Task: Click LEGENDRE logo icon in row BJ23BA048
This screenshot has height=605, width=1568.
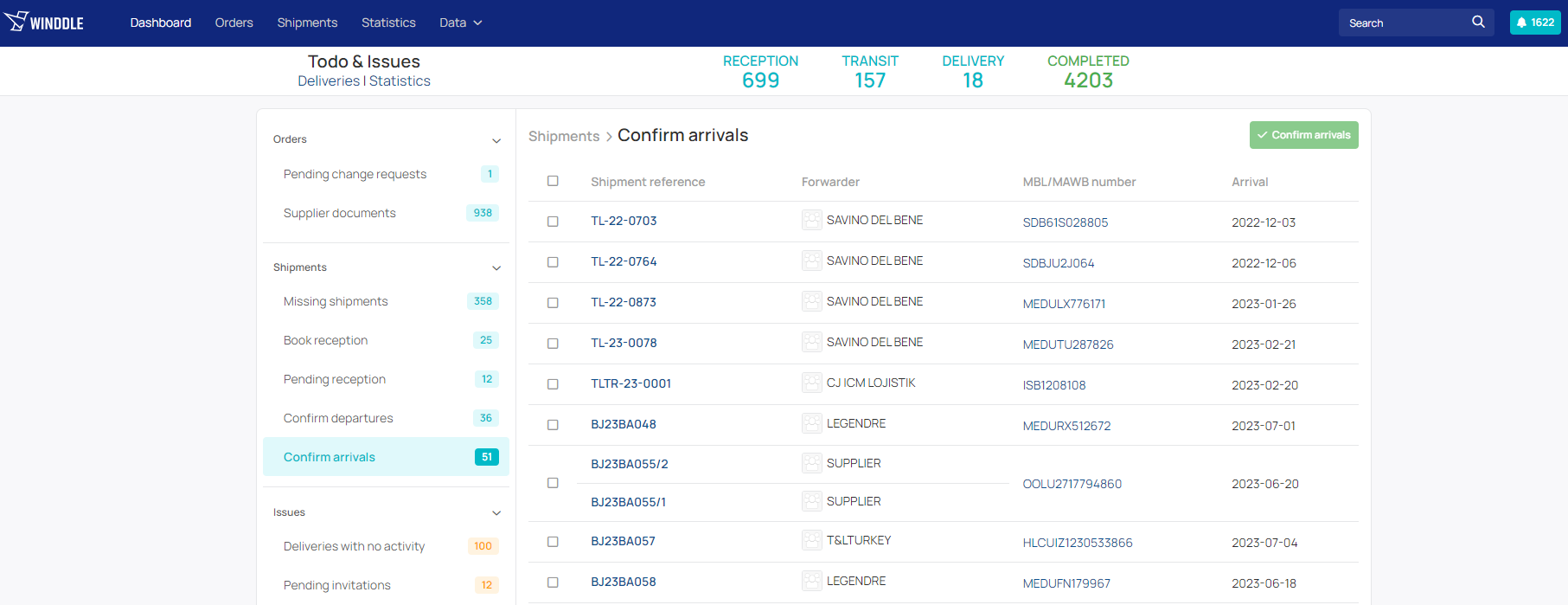Action: [811, 423]
